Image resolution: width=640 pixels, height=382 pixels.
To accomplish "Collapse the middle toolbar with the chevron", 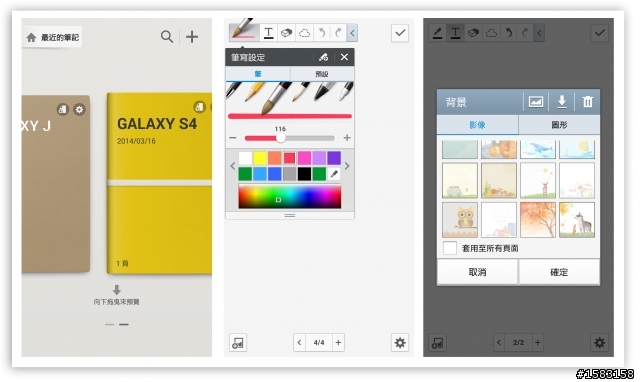I will [x=352, y=33].
